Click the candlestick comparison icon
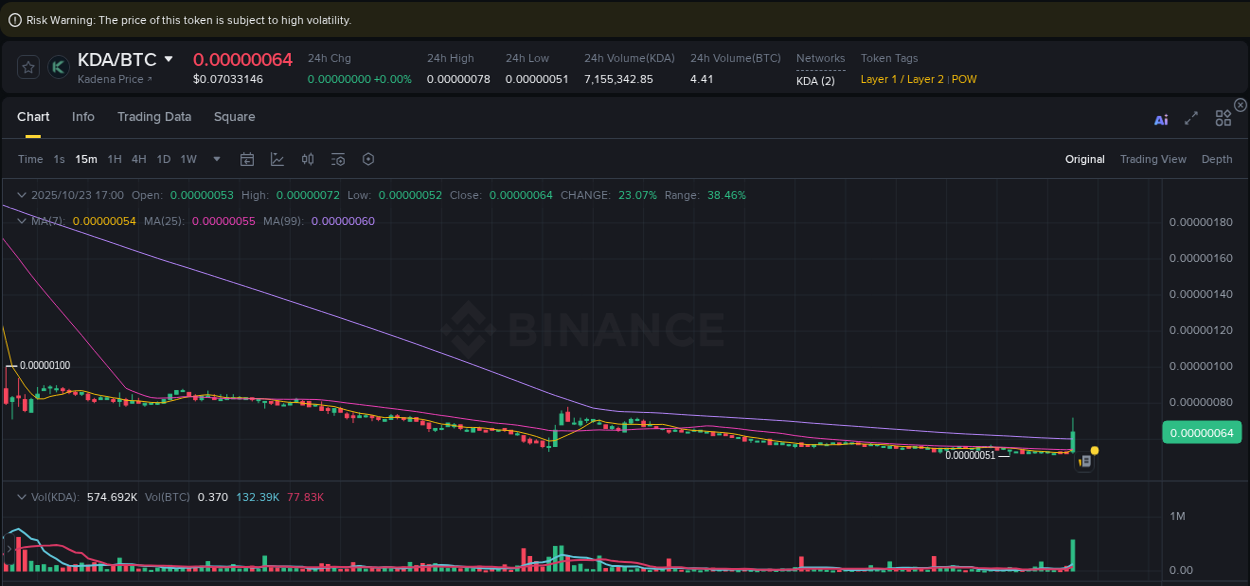The image size is (1250, 586). tap(307, 159)
